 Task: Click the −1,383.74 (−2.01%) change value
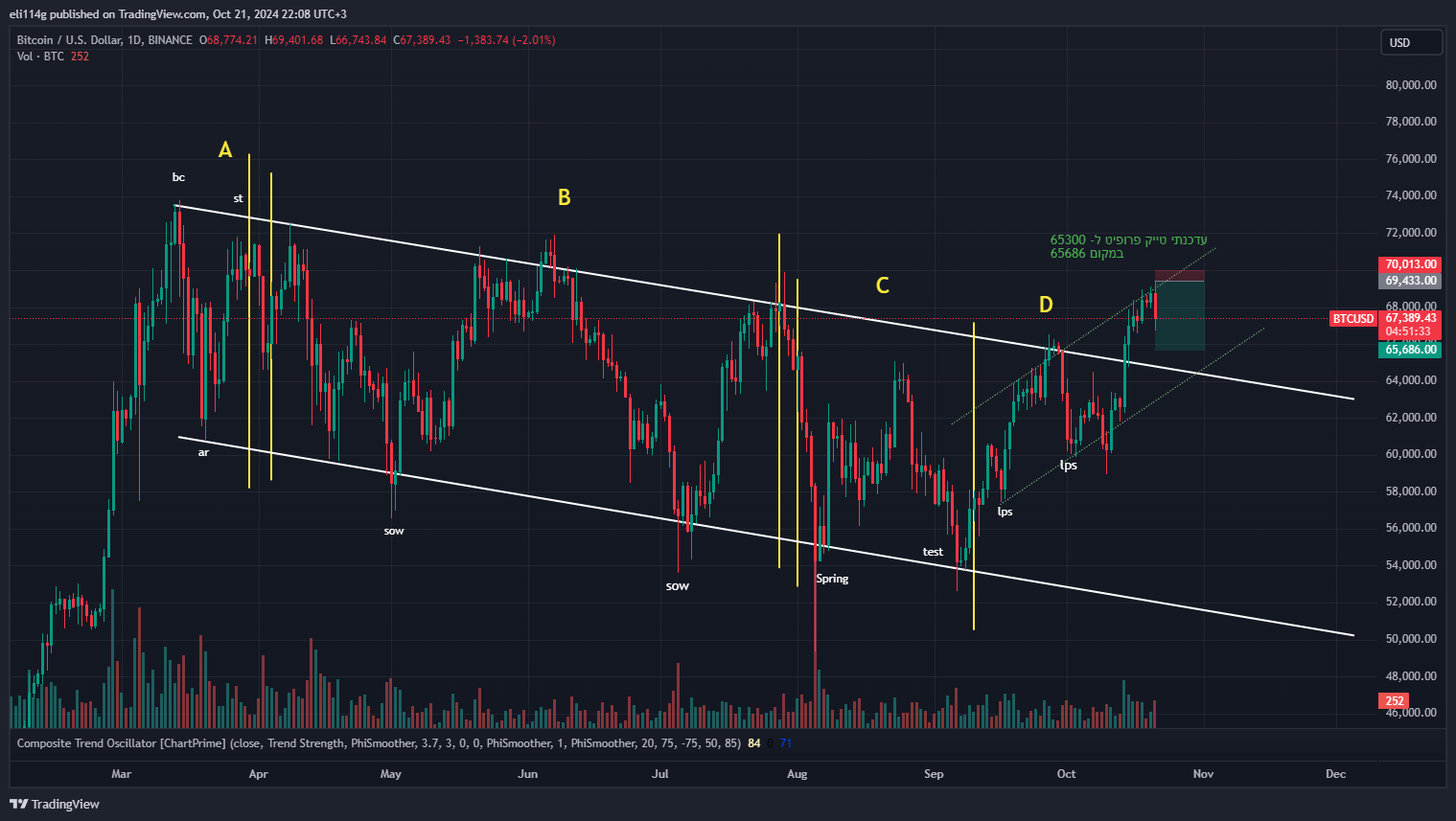(506, 40)
